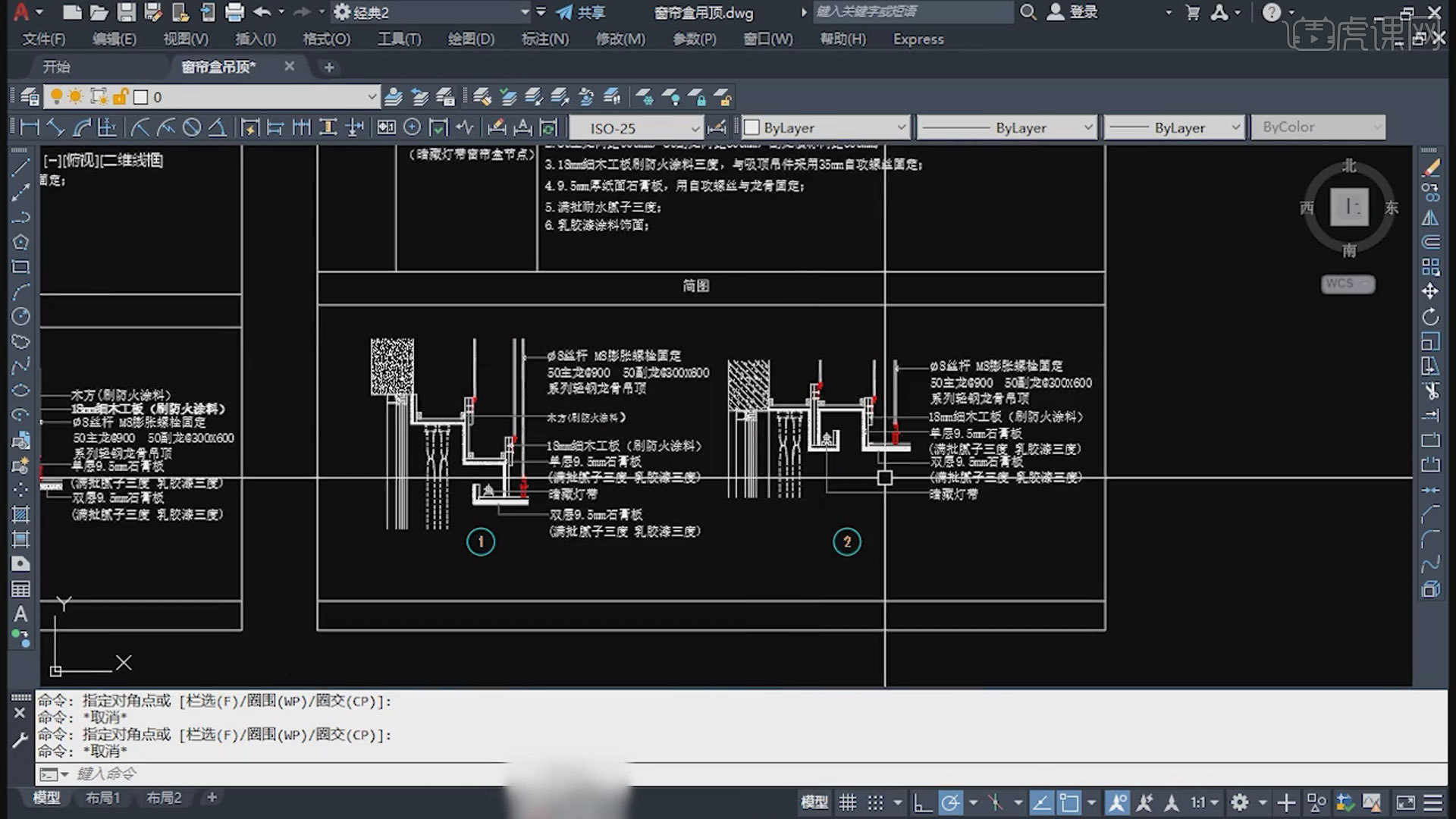Click the keyword search field in title bar
Screen dimensions: 1456x819
pos(913,12)
